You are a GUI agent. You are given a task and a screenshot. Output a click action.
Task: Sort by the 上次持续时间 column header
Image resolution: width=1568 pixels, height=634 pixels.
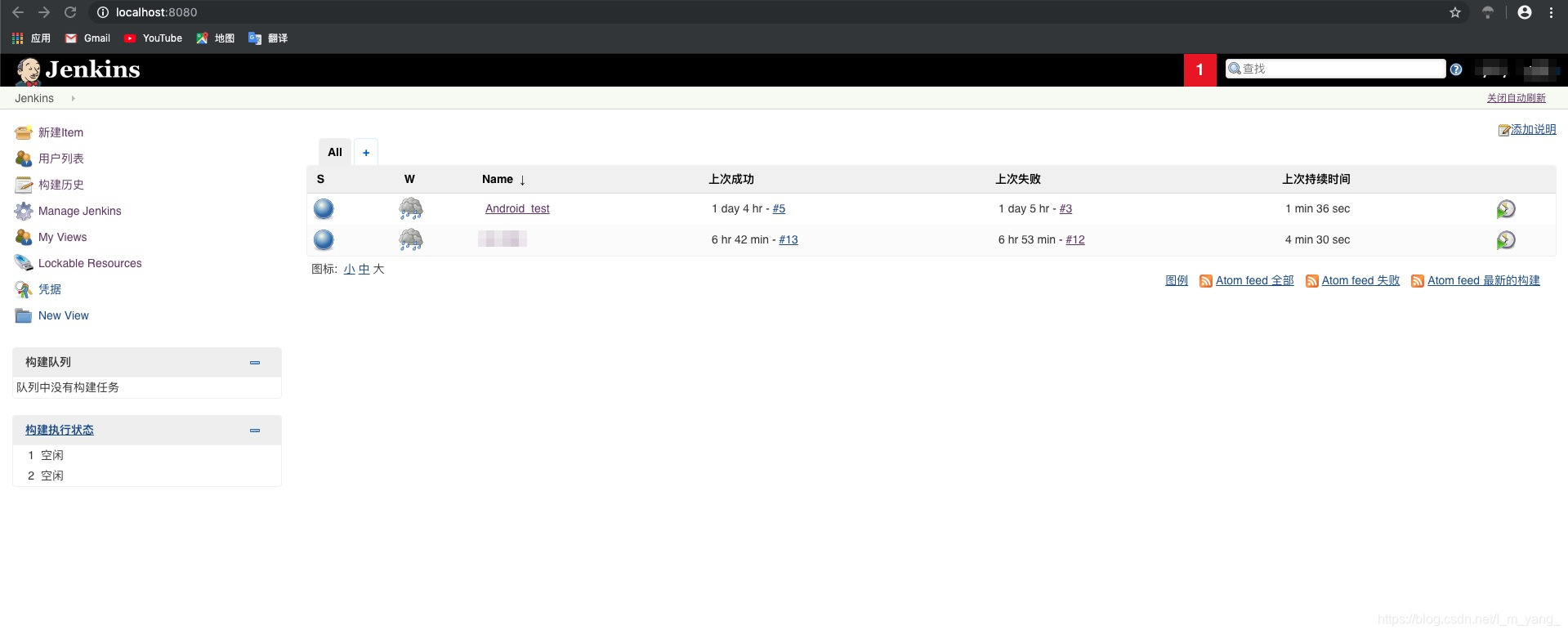tap(1316, 179)
